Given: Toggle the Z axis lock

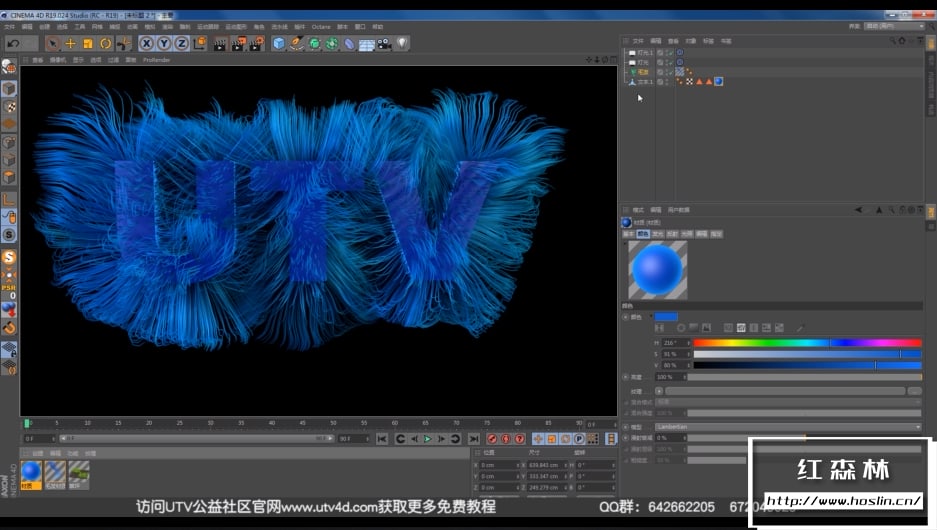Looking at the screenshot, I should pyautogui.click(x=182, y=44).
